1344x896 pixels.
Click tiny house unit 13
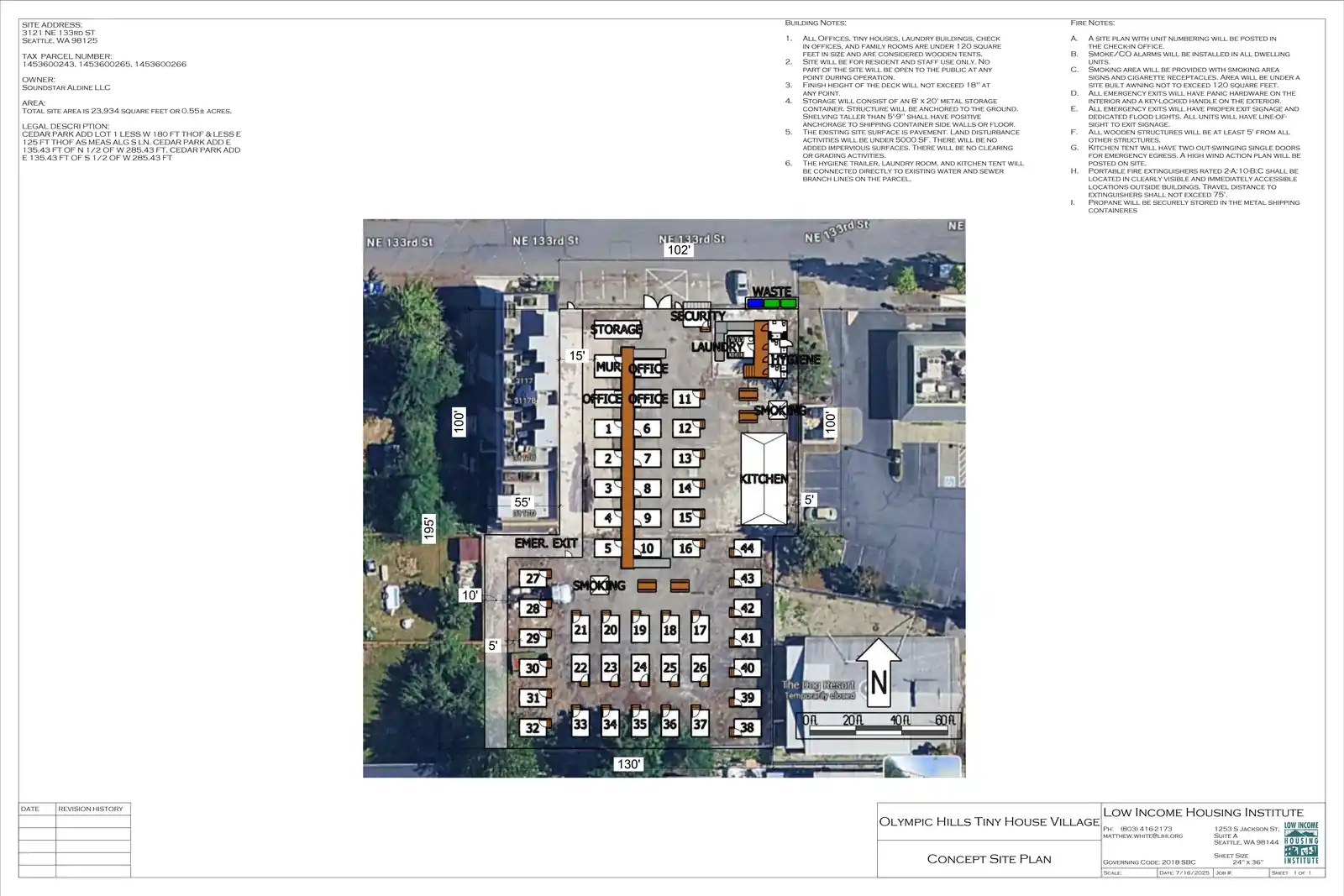tap(685, 458)
